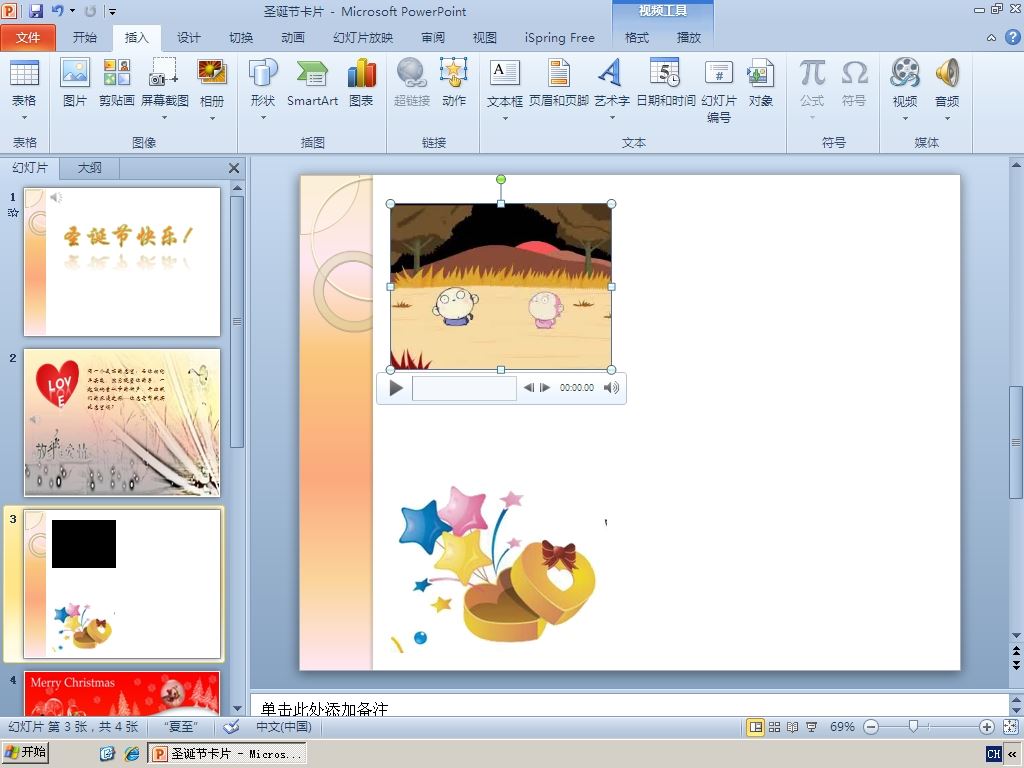Zoom out with the minus button

tap(871, 727)
